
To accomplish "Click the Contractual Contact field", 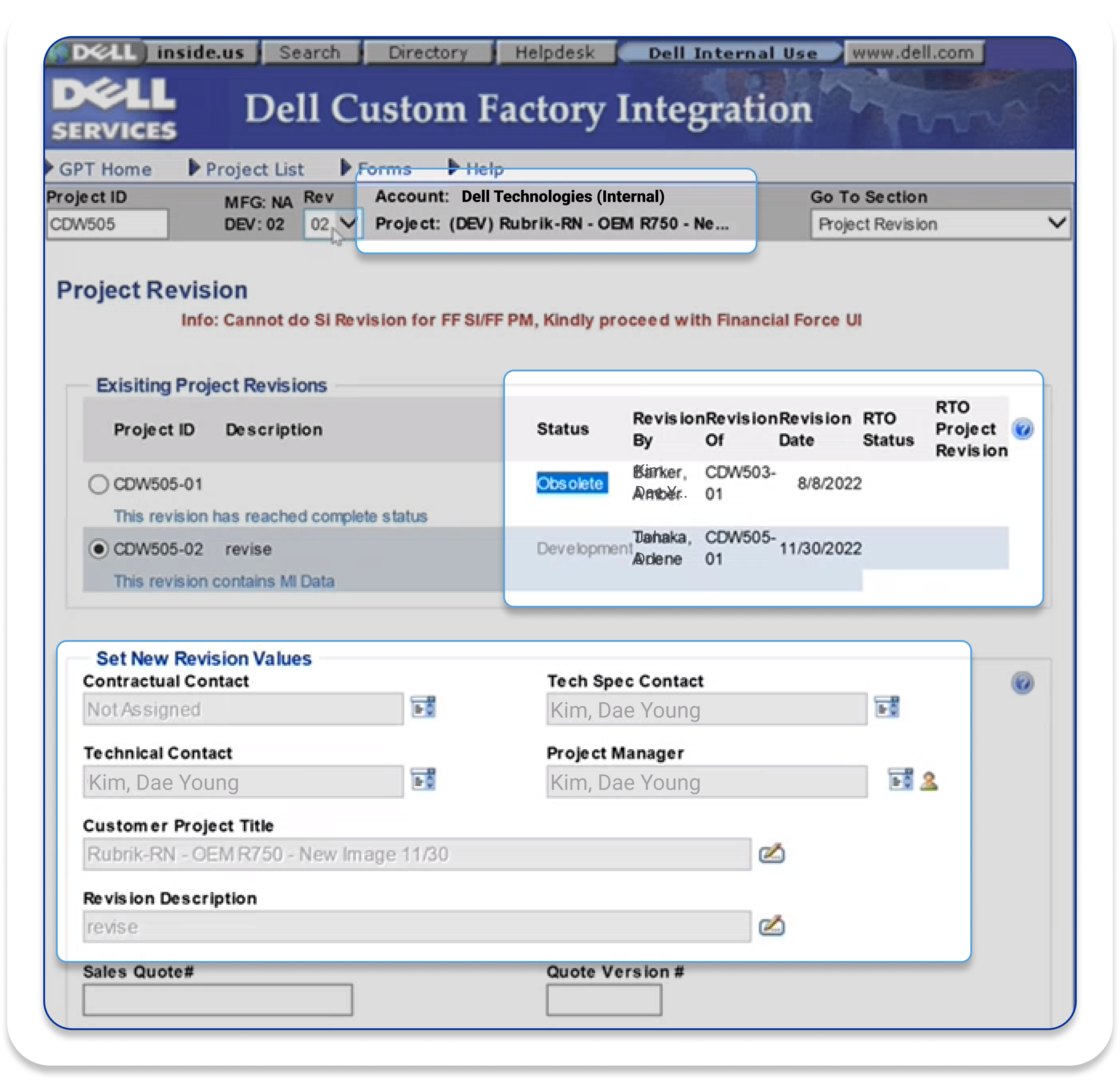I will coord(243,709).
